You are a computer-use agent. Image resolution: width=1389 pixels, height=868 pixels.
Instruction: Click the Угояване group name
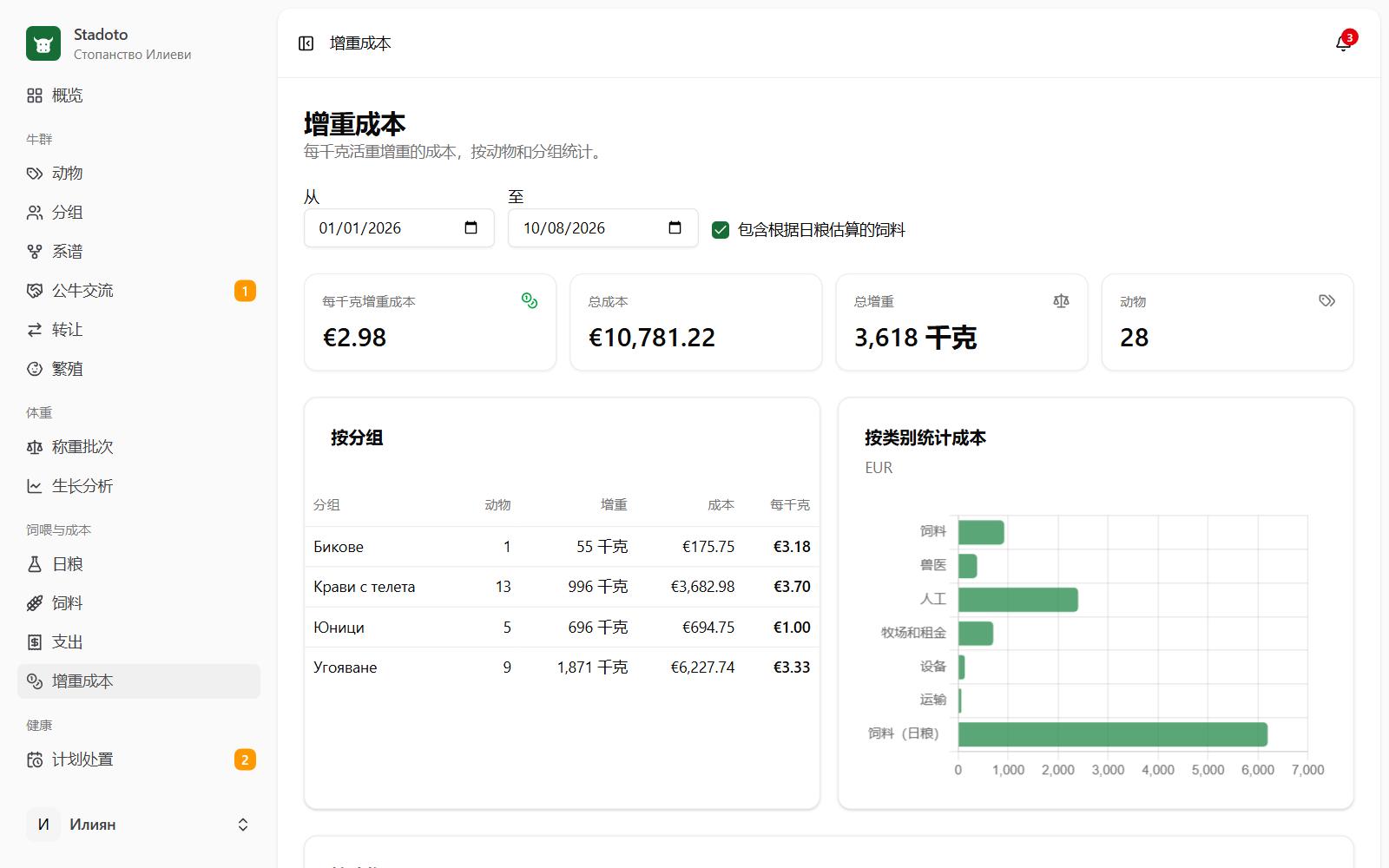[x=346, y=667]
